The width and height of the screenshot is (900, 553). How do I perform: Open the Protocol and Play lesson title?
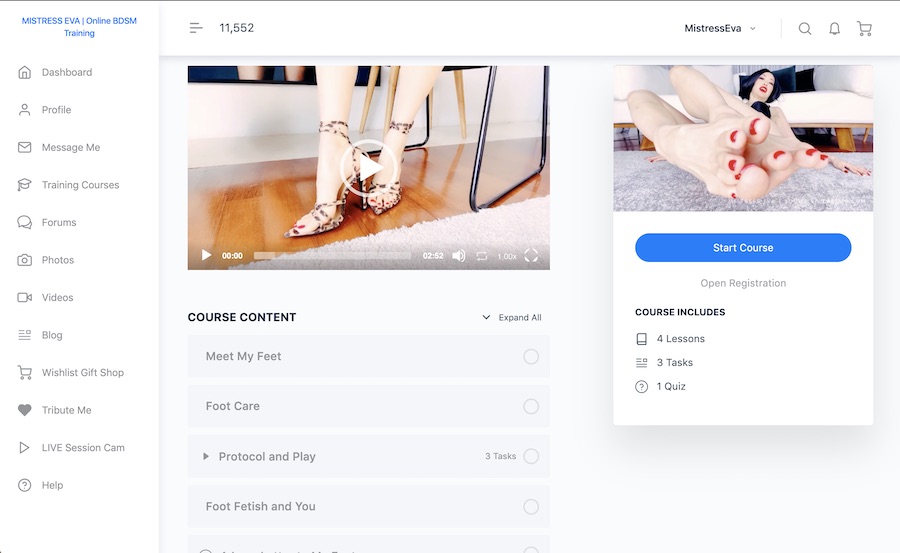[x=267, y=457]
